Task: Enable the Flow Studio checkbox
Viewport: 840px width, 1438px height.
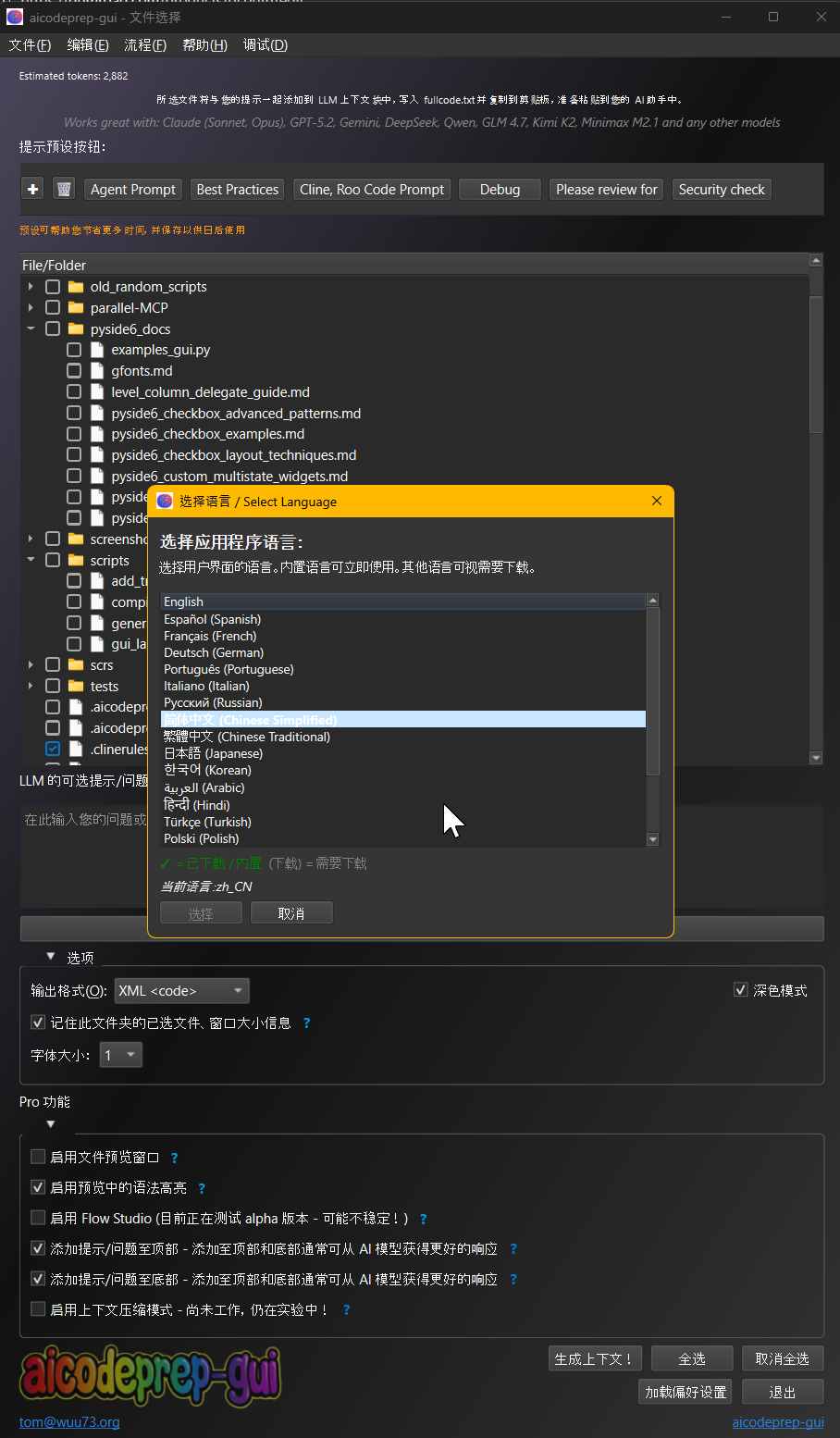Action: tap(38, 1218)
